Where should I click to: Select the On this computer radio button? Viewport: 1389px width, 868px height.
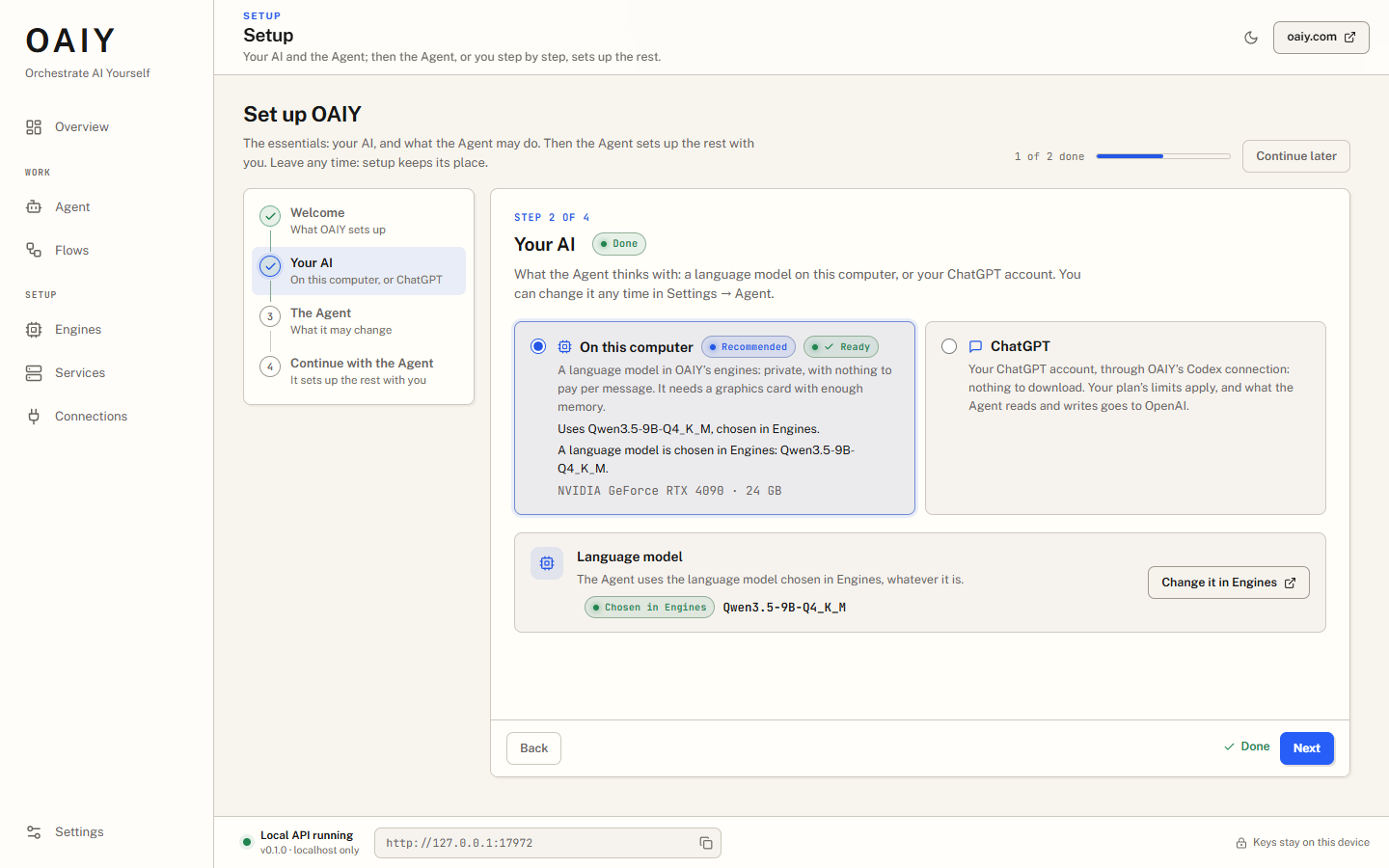tap(538, 346)
